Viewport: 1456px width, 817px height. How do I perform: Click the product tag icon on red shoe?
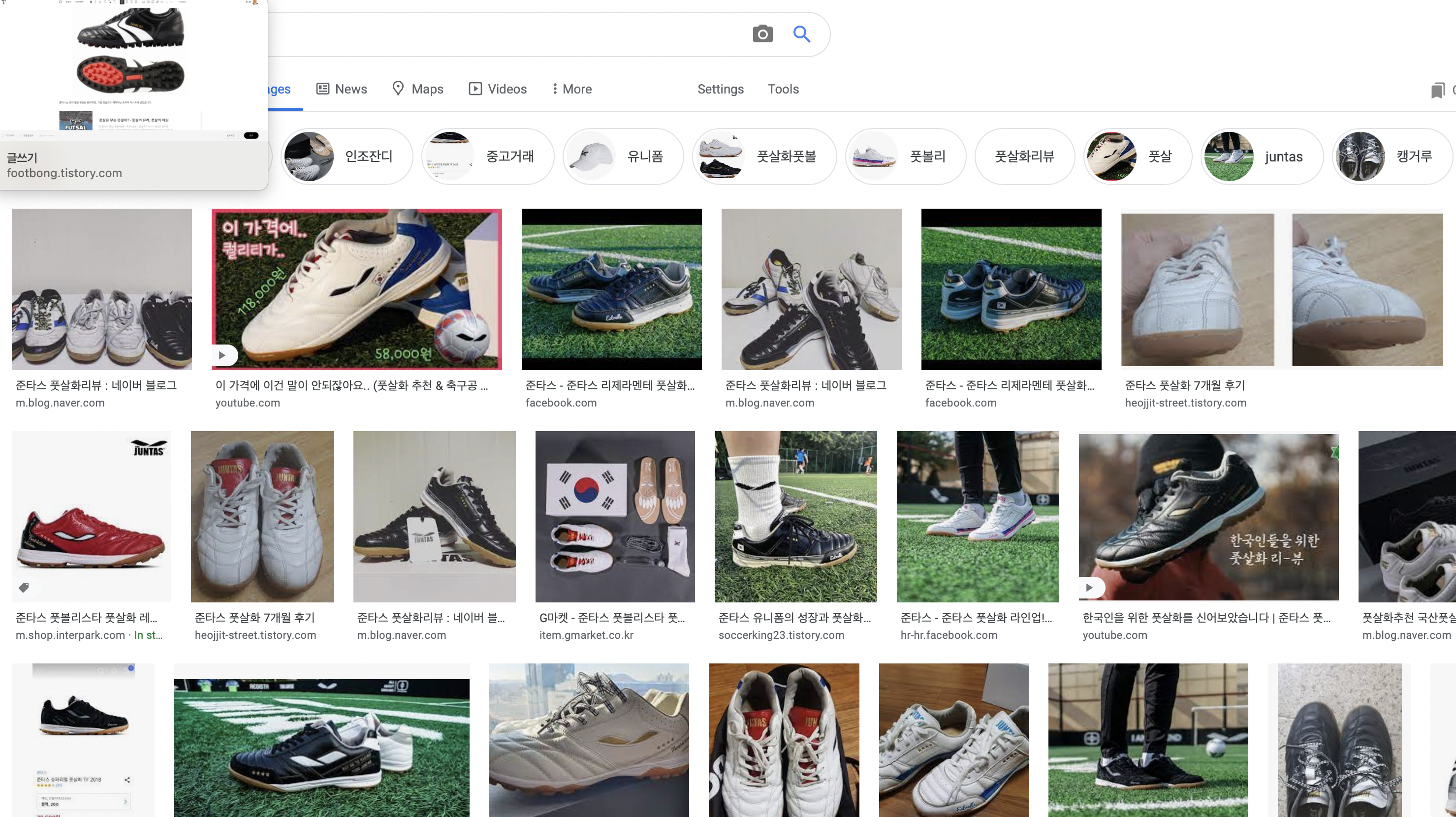(x=24, y=588)
